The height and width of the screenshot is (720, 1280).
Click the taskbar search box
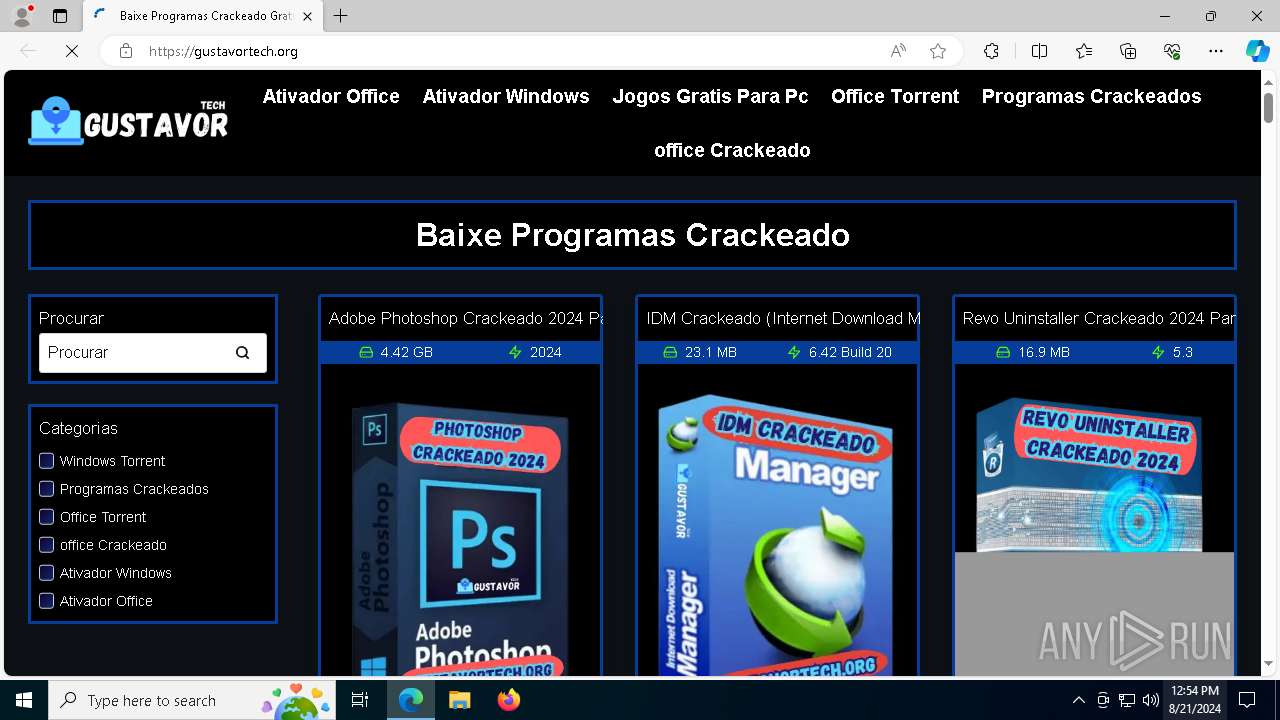190,700
